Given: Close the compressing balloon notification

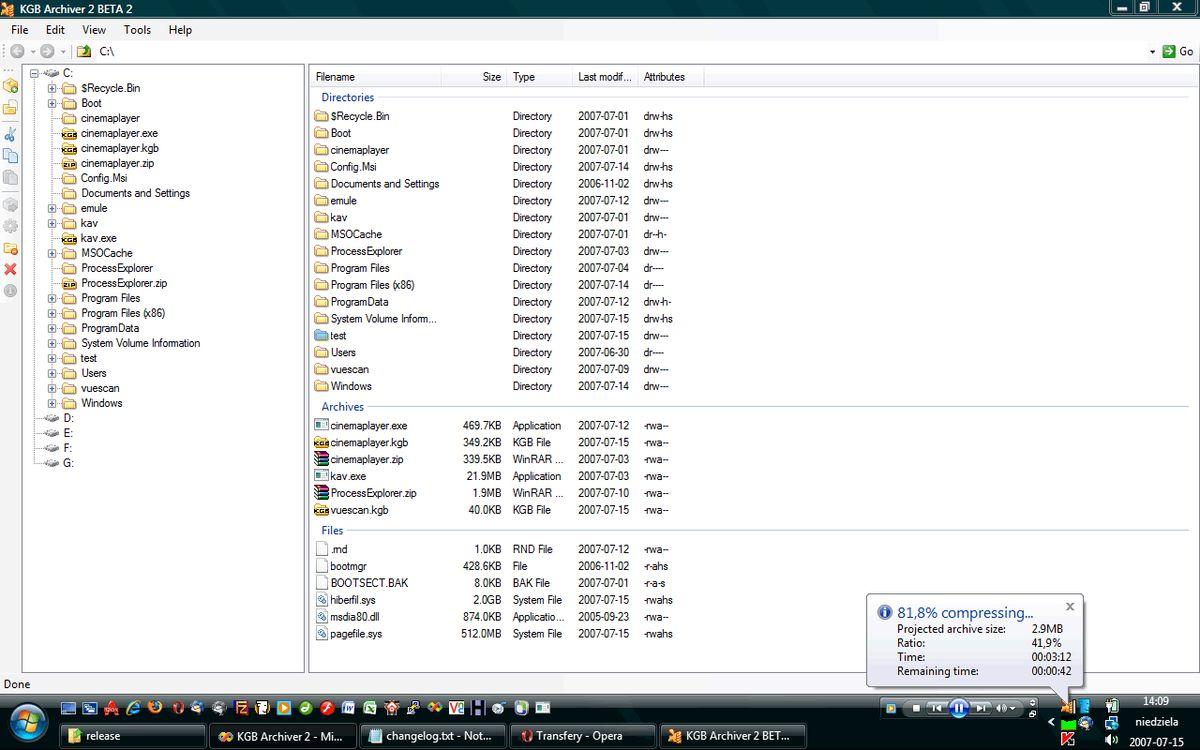Looking at the screenshot, I should click(1070, 606).
